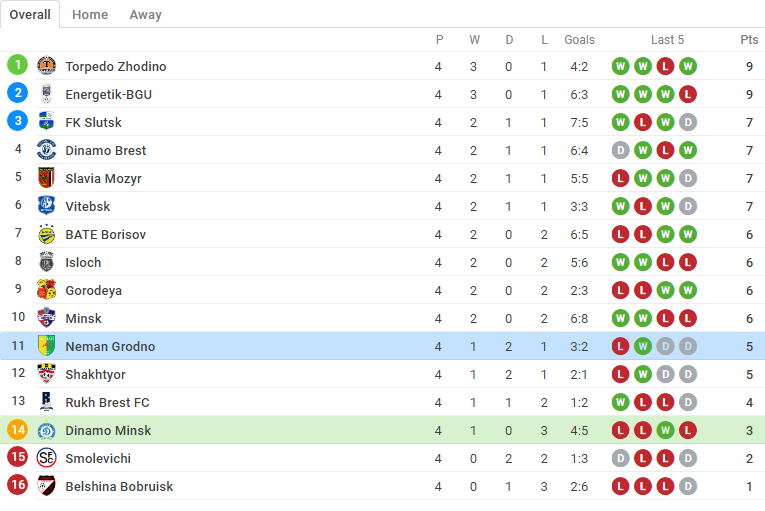Open the Shakhtyor team page
The image size is (765, 511).
coord(95,374)
